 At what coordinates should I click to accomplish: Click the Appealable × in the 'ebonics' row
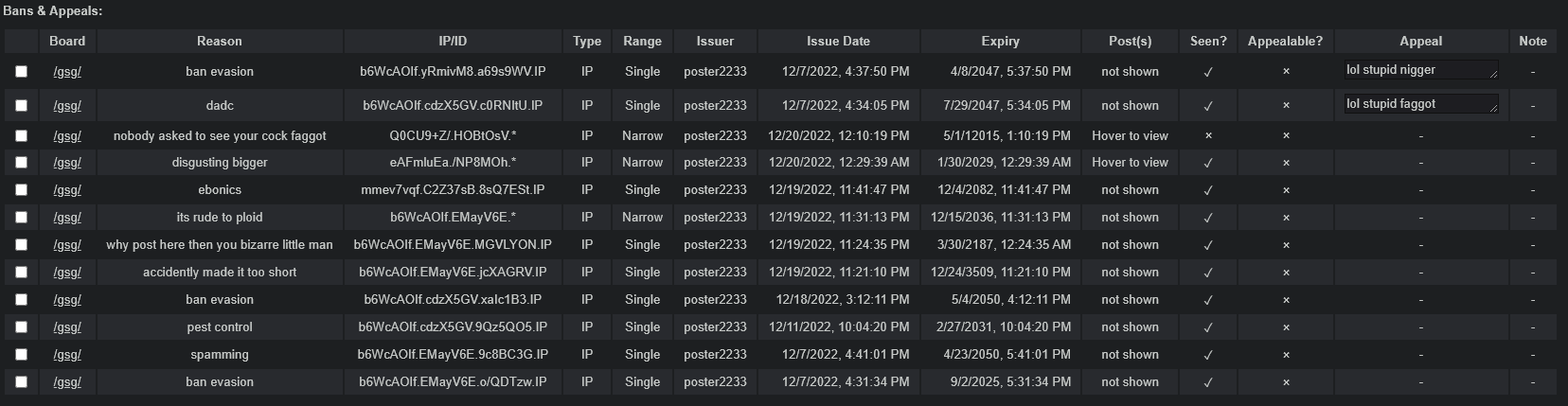click(x=1285, y=190)
